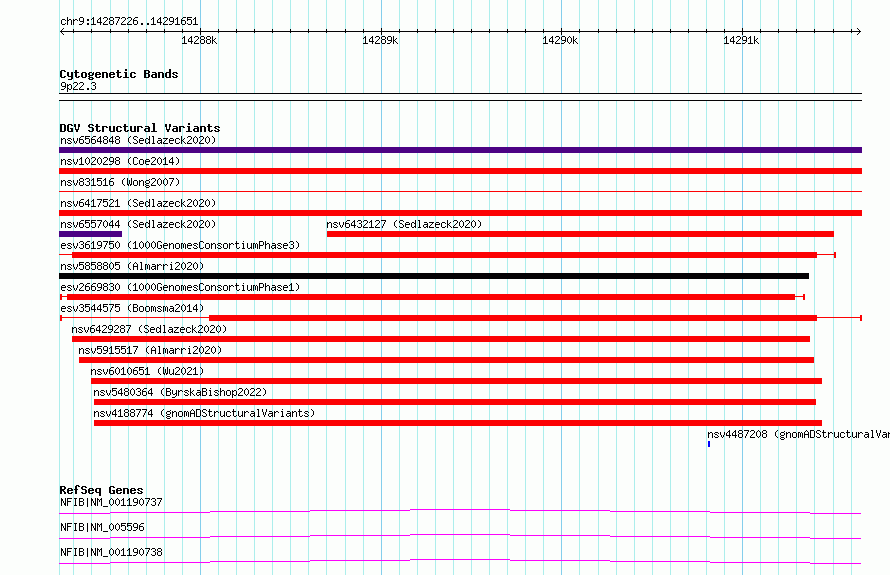Open esv2669830 (1000GenomesConsortiumPhase1) label
The width and height of the screenshot is (890, 575).
click(x=180, y=287)
